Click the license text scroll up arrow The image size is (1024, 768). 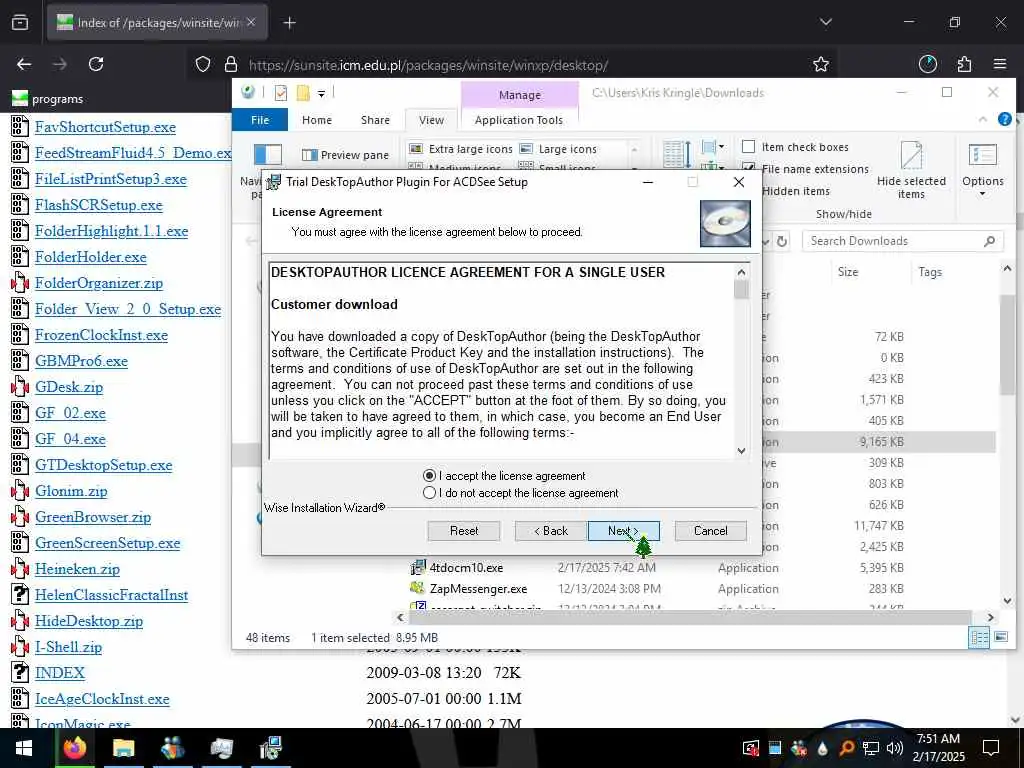(741, 272)
